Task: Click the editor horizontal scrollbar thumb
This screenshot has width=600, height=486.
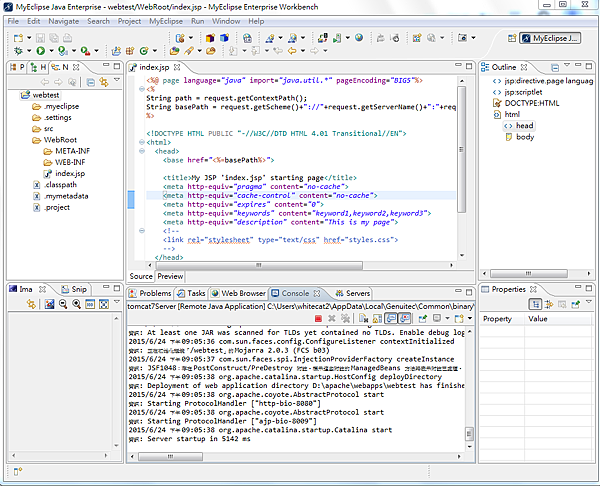Action: tap(259, 265)
